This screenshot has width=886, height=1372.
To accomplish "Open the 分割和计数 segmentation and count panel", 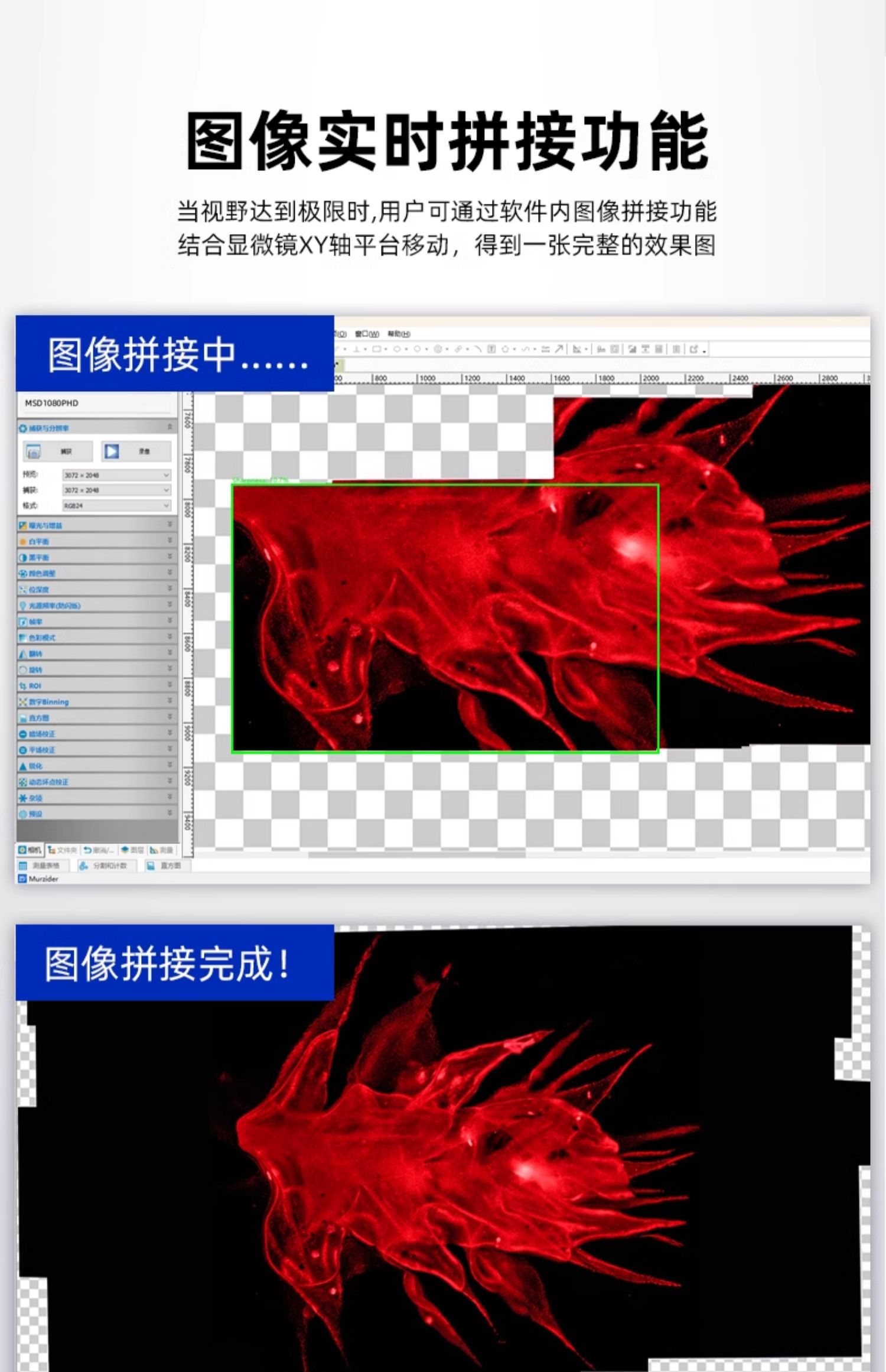I will [x=107, y=866].
